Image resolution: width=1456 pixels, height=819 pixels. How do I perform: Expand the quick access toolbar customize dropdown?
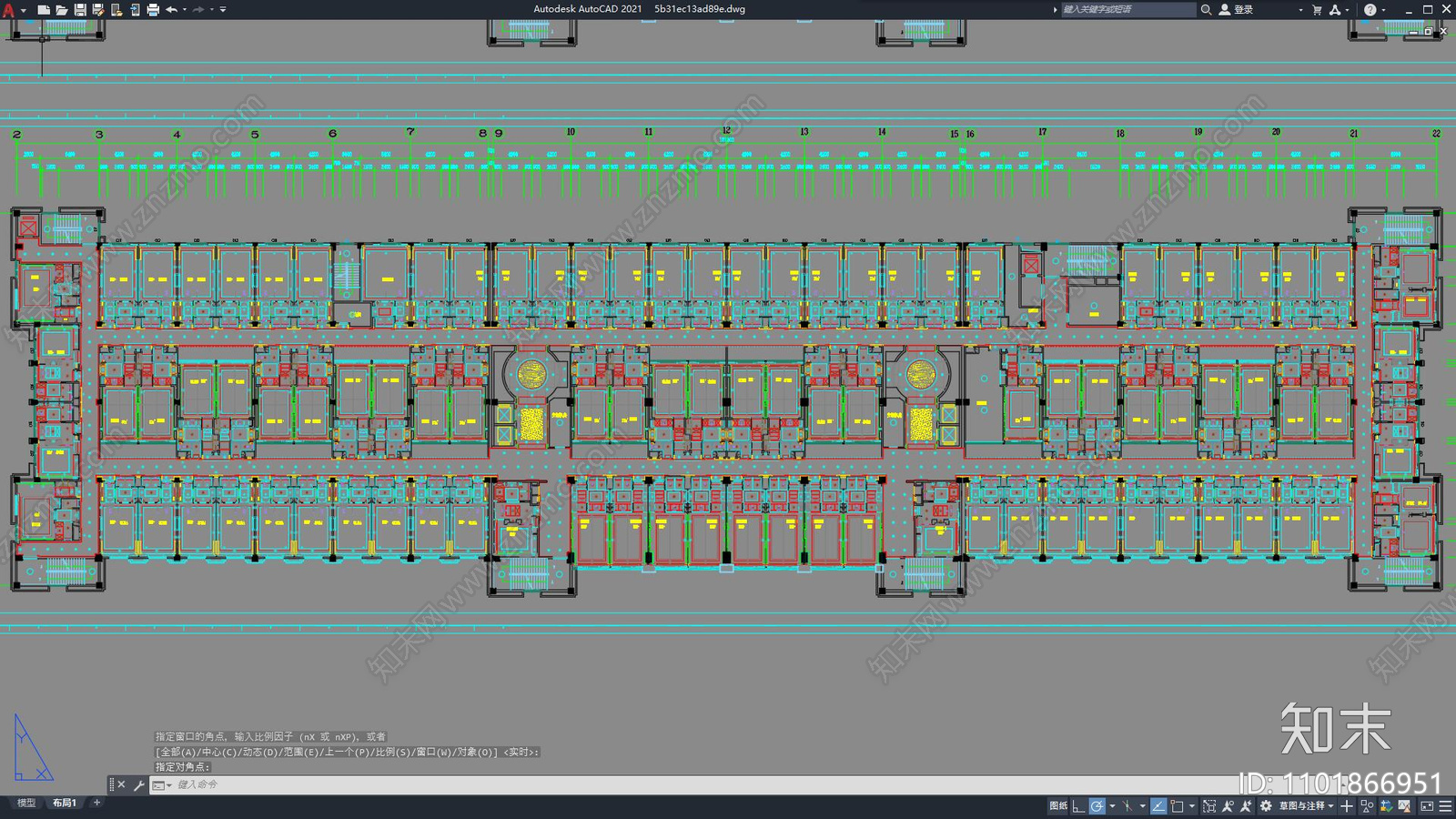pos(223,10)
